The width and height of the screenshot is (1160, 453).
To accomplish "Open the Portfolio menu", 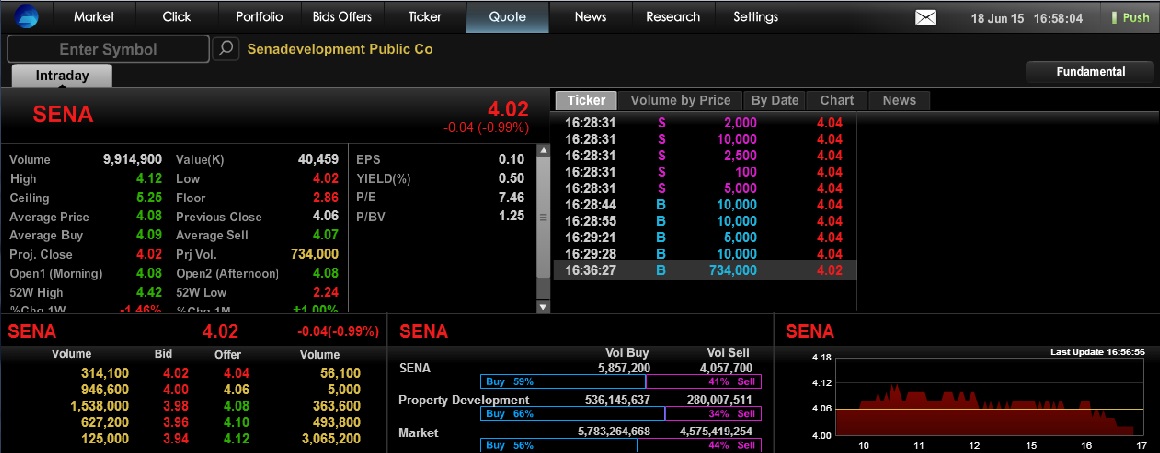I will [x=260, y=16].
